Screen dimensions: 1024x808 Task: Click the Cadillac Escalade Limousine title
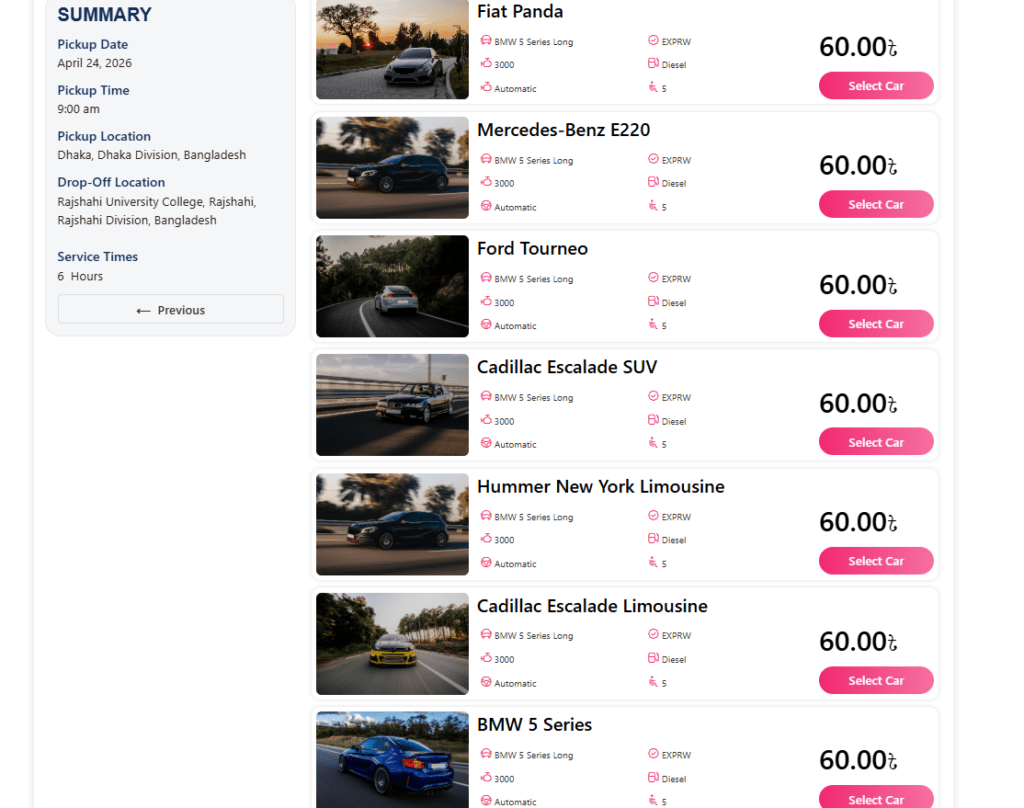tap(592, 606)
